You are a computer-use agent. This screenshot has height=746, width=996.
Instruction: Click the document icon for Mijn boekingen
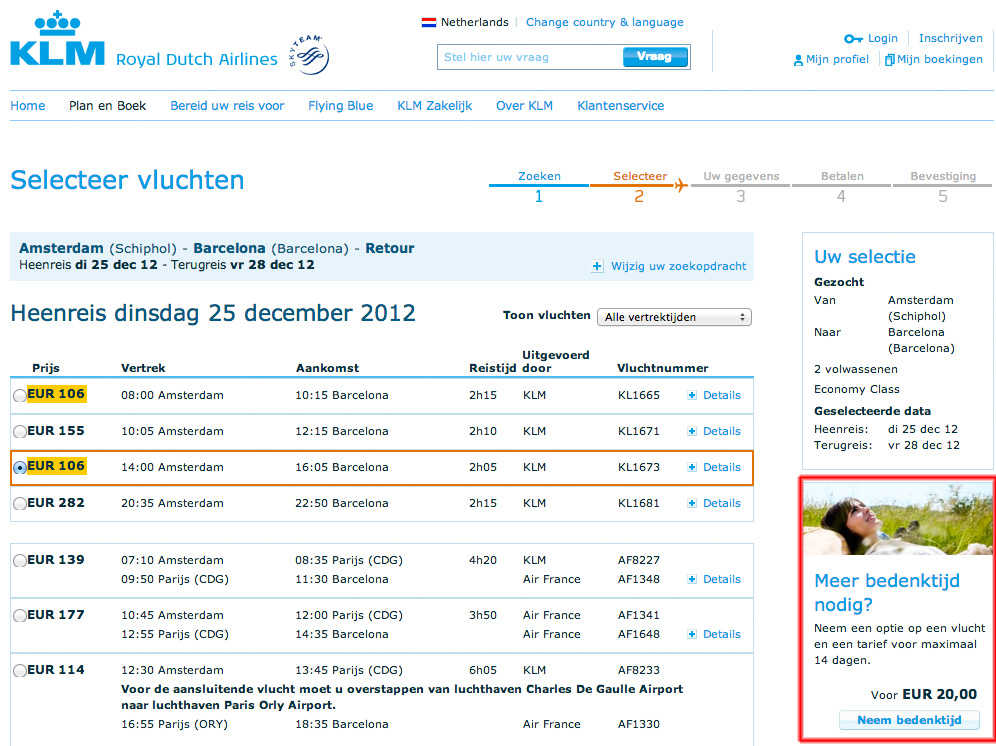889,60
